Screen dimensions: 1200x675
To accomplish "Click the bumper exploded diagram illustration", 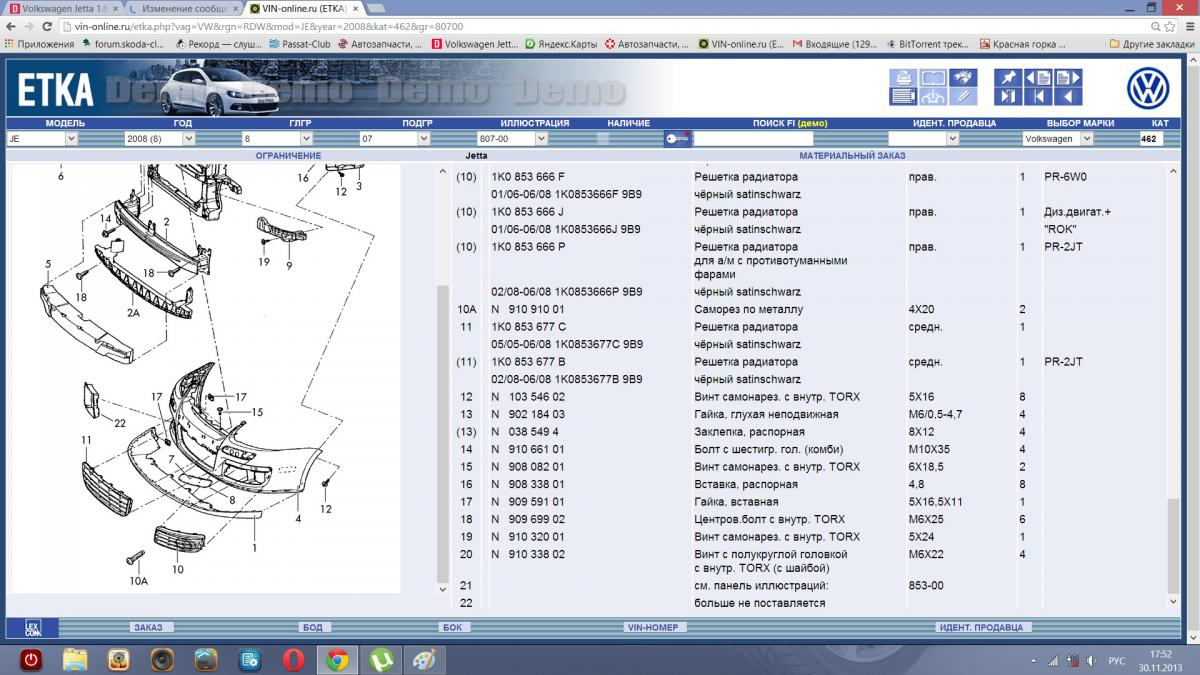I will tap(205, 378).
